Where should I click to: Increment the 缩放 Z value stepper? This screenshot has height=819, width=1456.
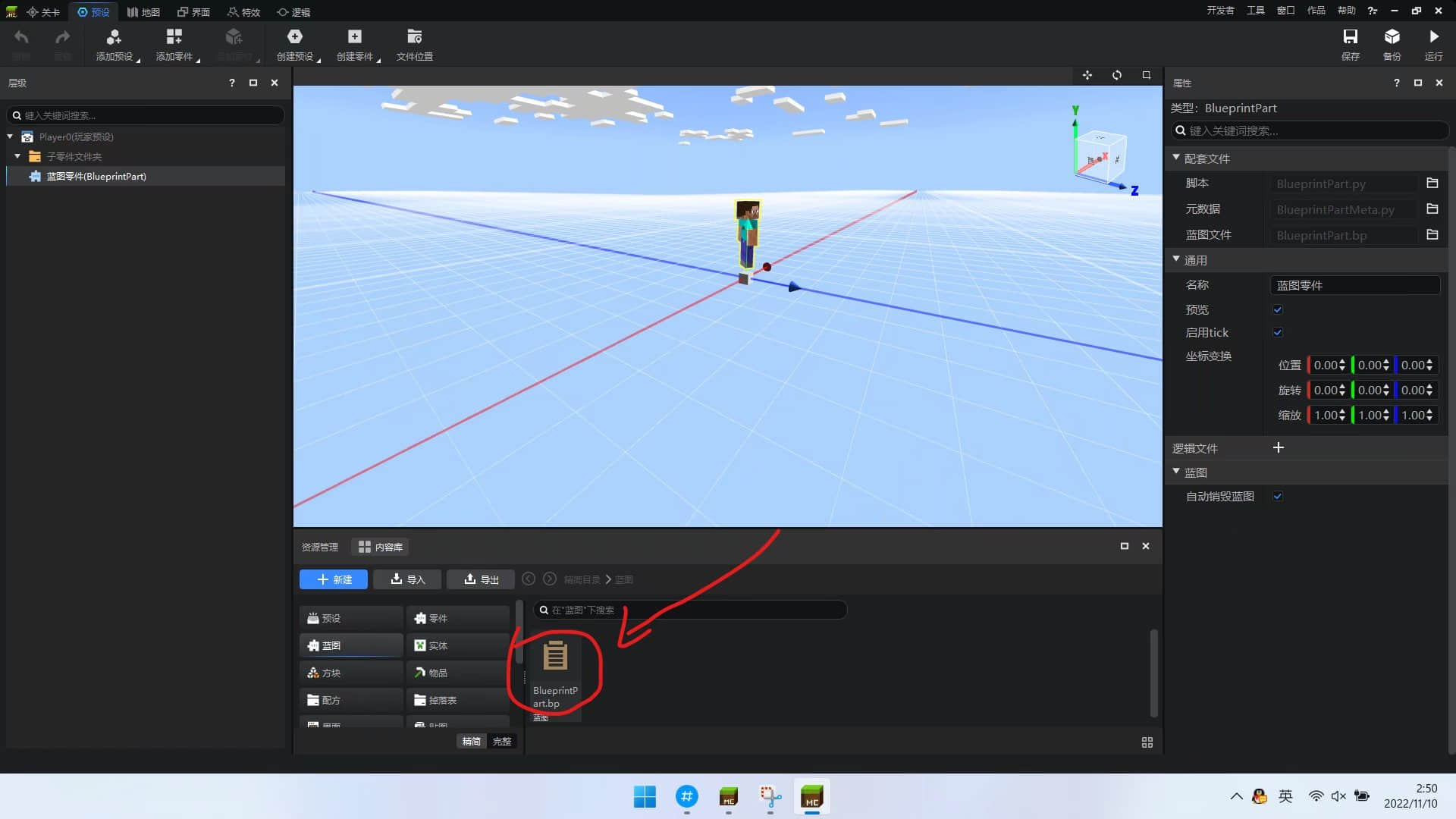pos(1429,412)
